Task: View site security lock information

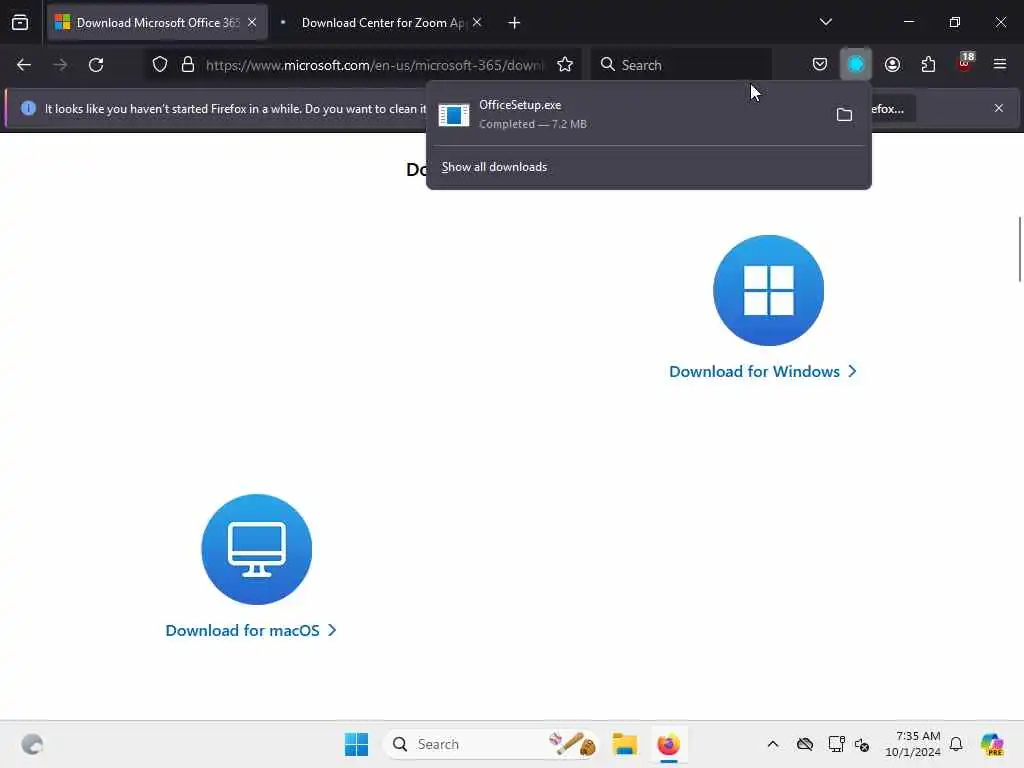Action: click(x=188, y=65)
